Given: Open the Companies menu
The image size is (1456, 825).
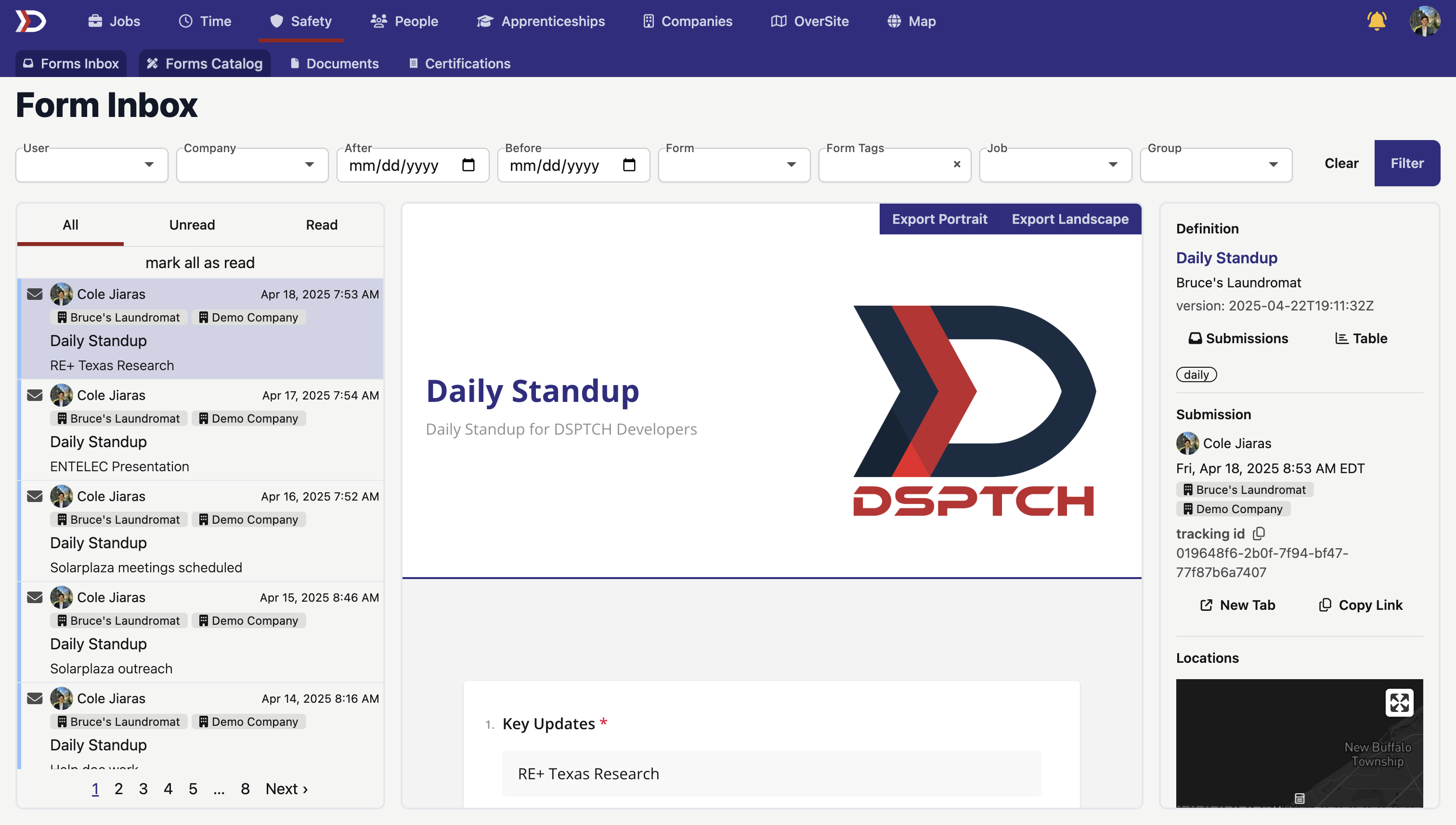Looking at the screenshot, I should tap(688, 21).
